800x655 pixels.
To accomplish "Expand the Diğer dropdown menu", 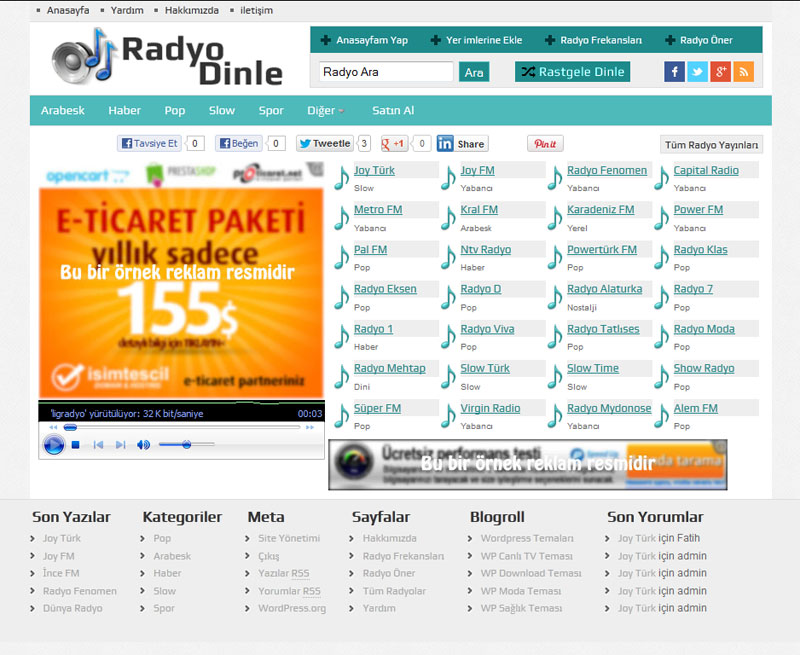I will click(325, 110).
